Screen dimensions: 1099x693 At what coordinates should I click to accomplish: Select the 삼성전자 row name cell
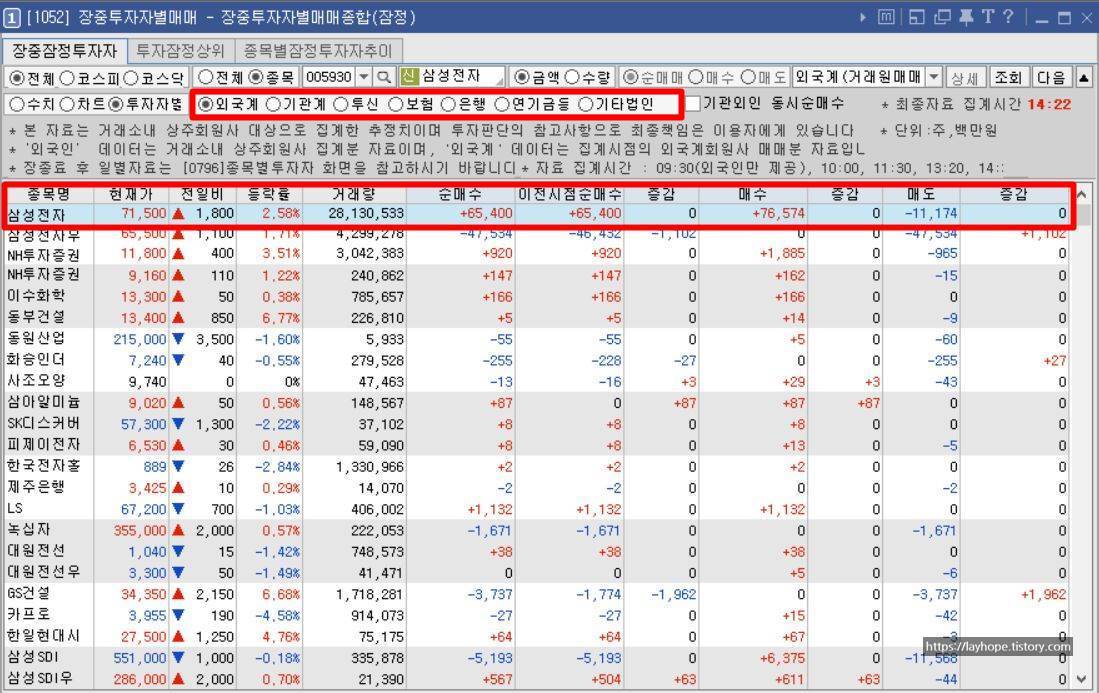point(49,214)
